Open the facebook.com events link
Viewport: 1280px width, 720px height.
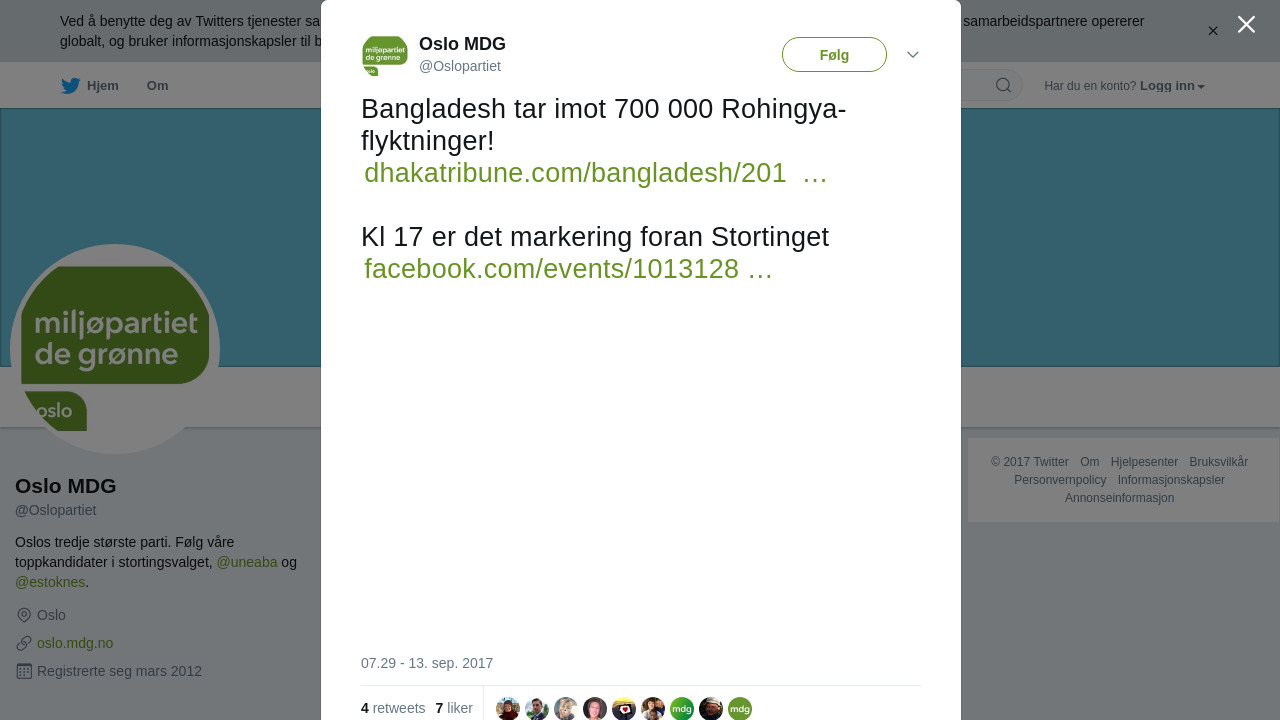point(568,269)
